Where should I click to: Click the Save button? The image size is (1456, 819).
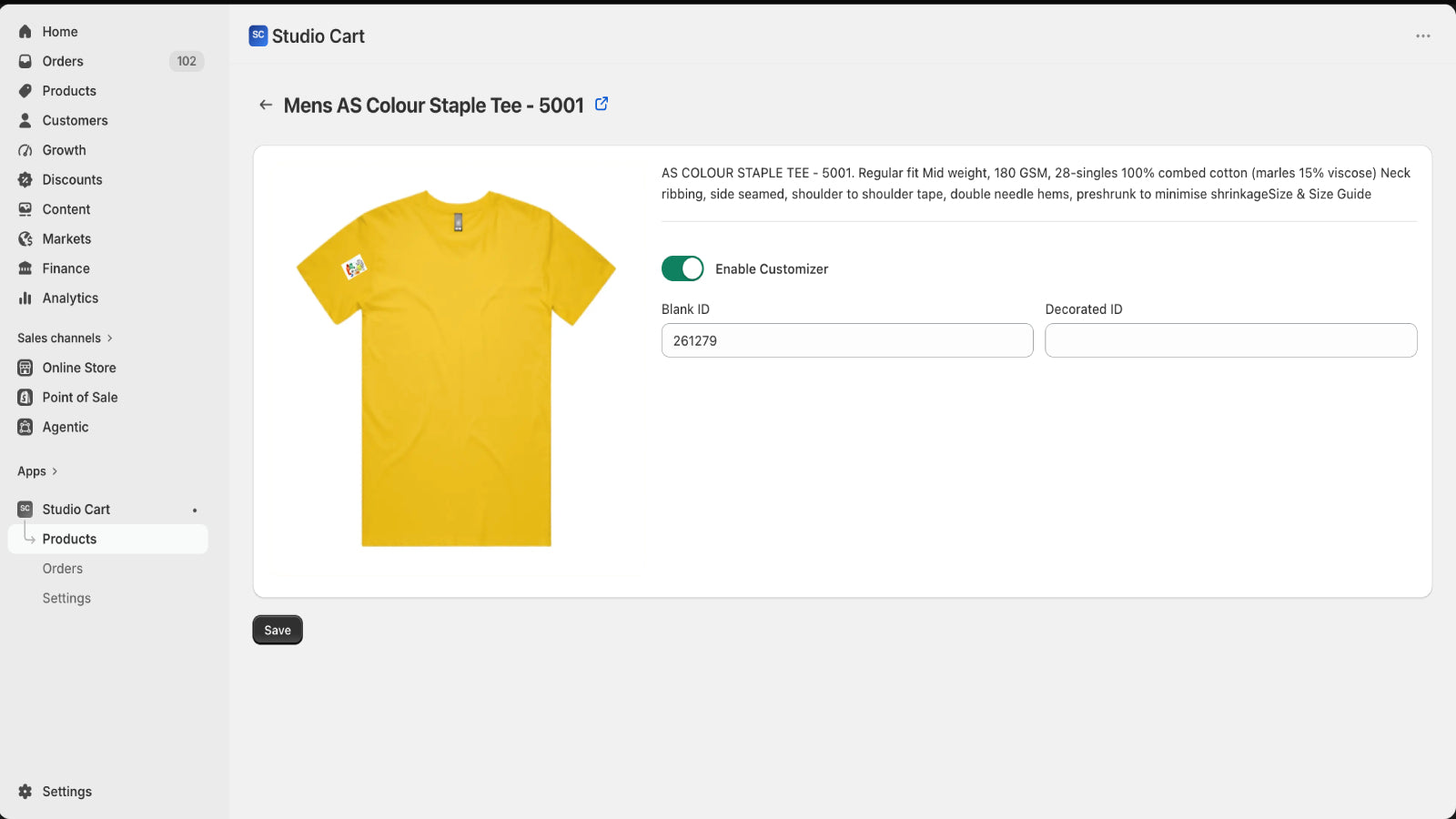278,630
